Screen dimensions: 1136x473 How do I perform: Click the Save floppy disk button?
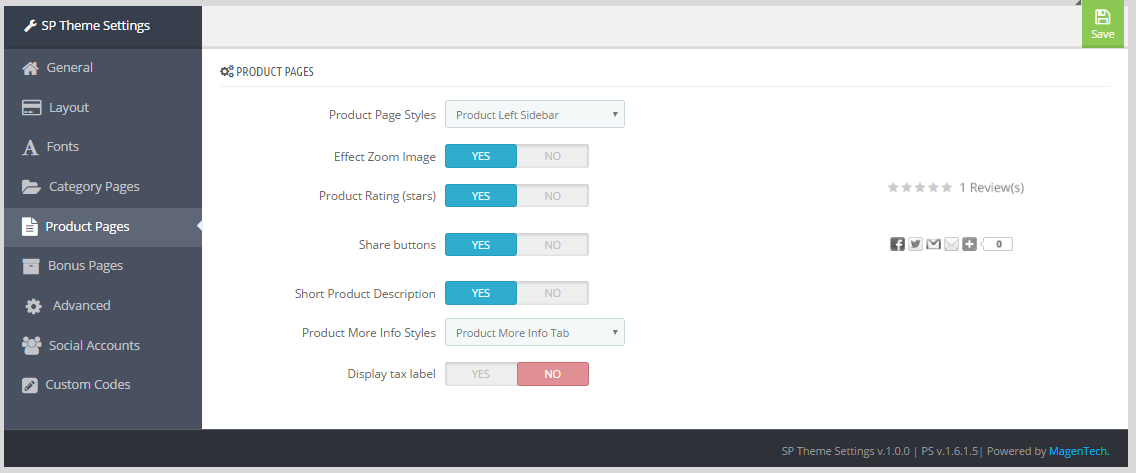(x=1103, y=25)
